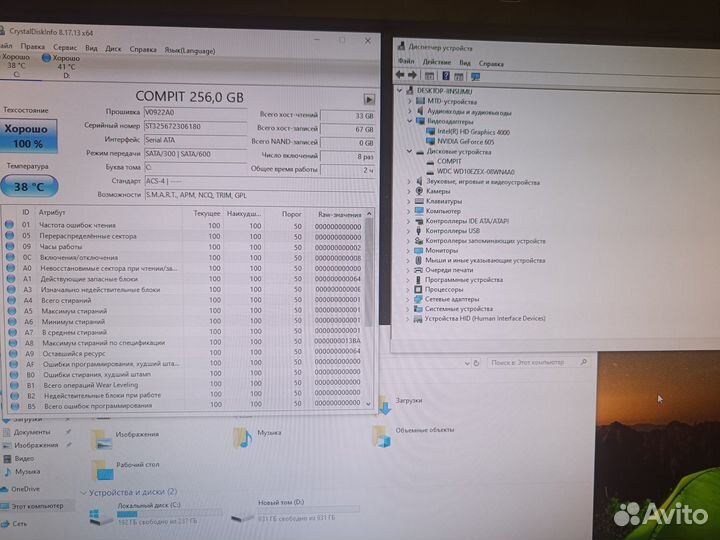
Task: Open the Музыка folder in Explorer
Action: point(258,437)
